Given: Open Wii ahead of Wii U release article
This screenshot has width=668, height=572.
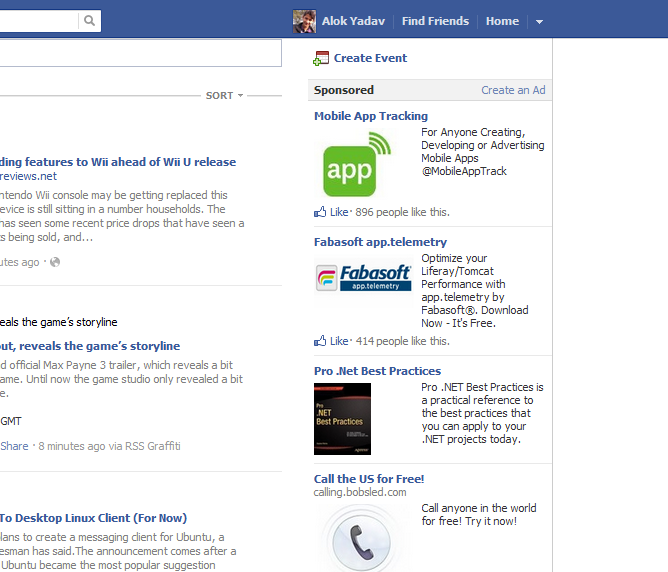Looking at the screenshot, I should 118,162.
